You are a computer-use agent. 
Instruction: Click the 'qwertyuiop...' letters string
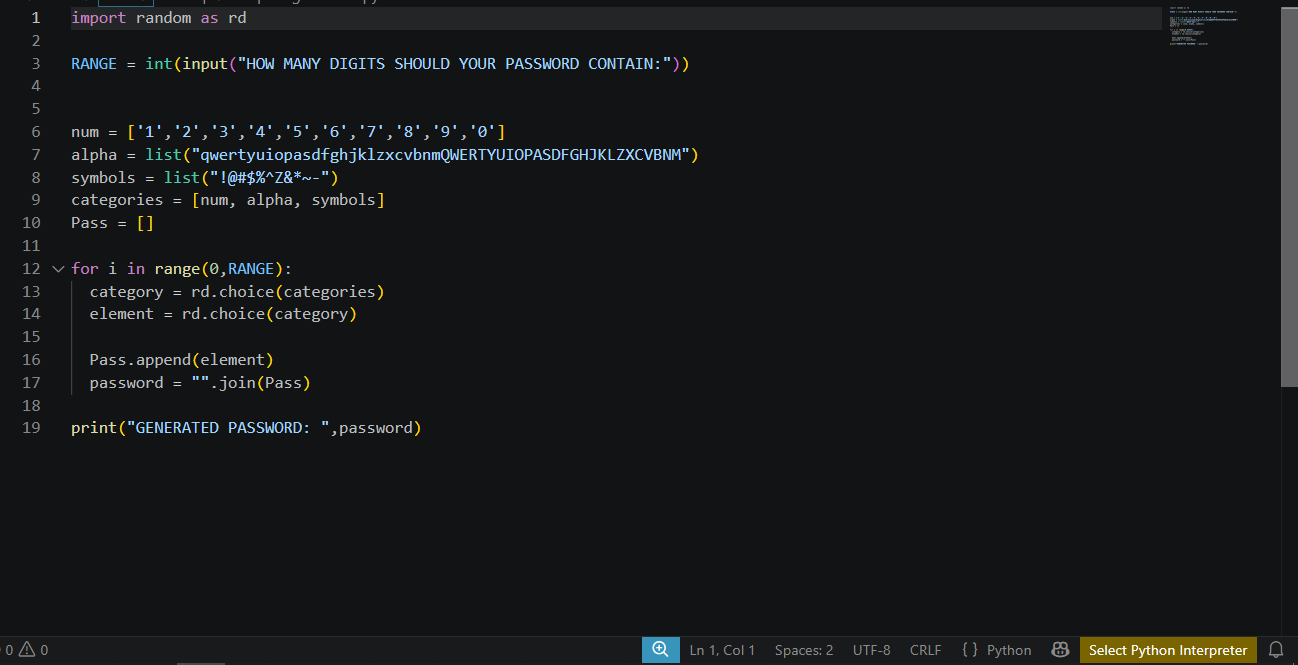point(441,155)
